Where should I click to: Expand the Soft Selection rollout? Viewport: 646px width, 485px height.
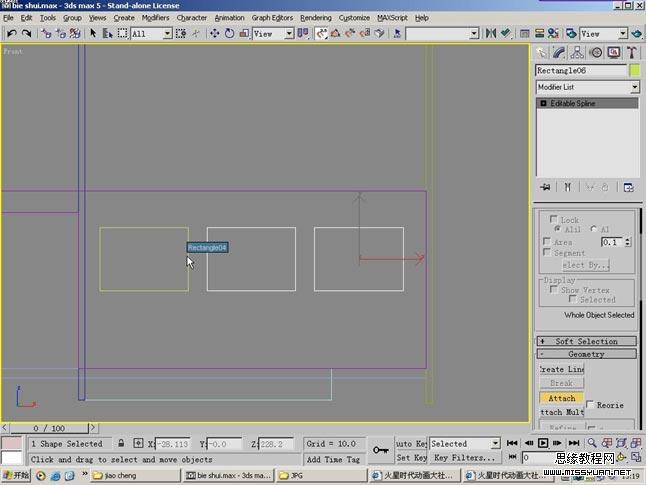(x=586, y=341)
